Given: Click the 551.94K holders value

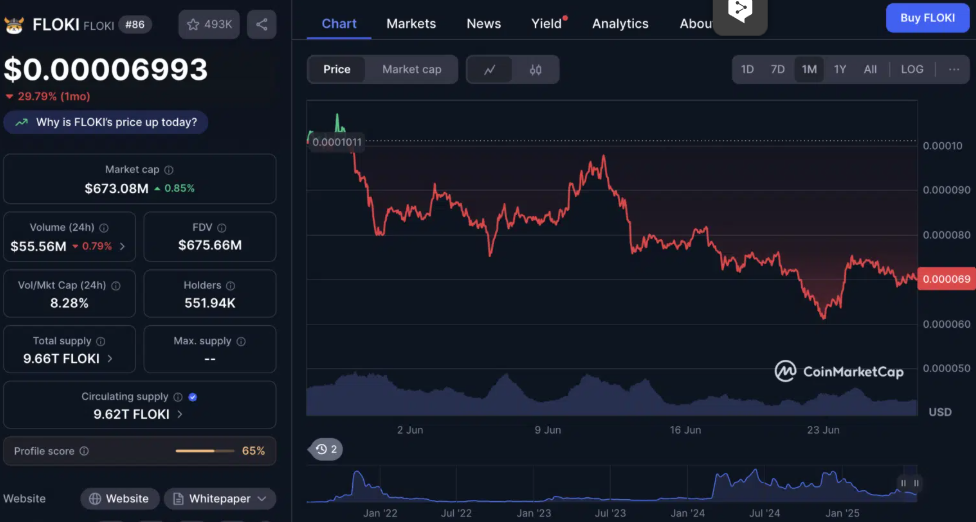Looking at the screenshot, I should click(x=210, y=303).
